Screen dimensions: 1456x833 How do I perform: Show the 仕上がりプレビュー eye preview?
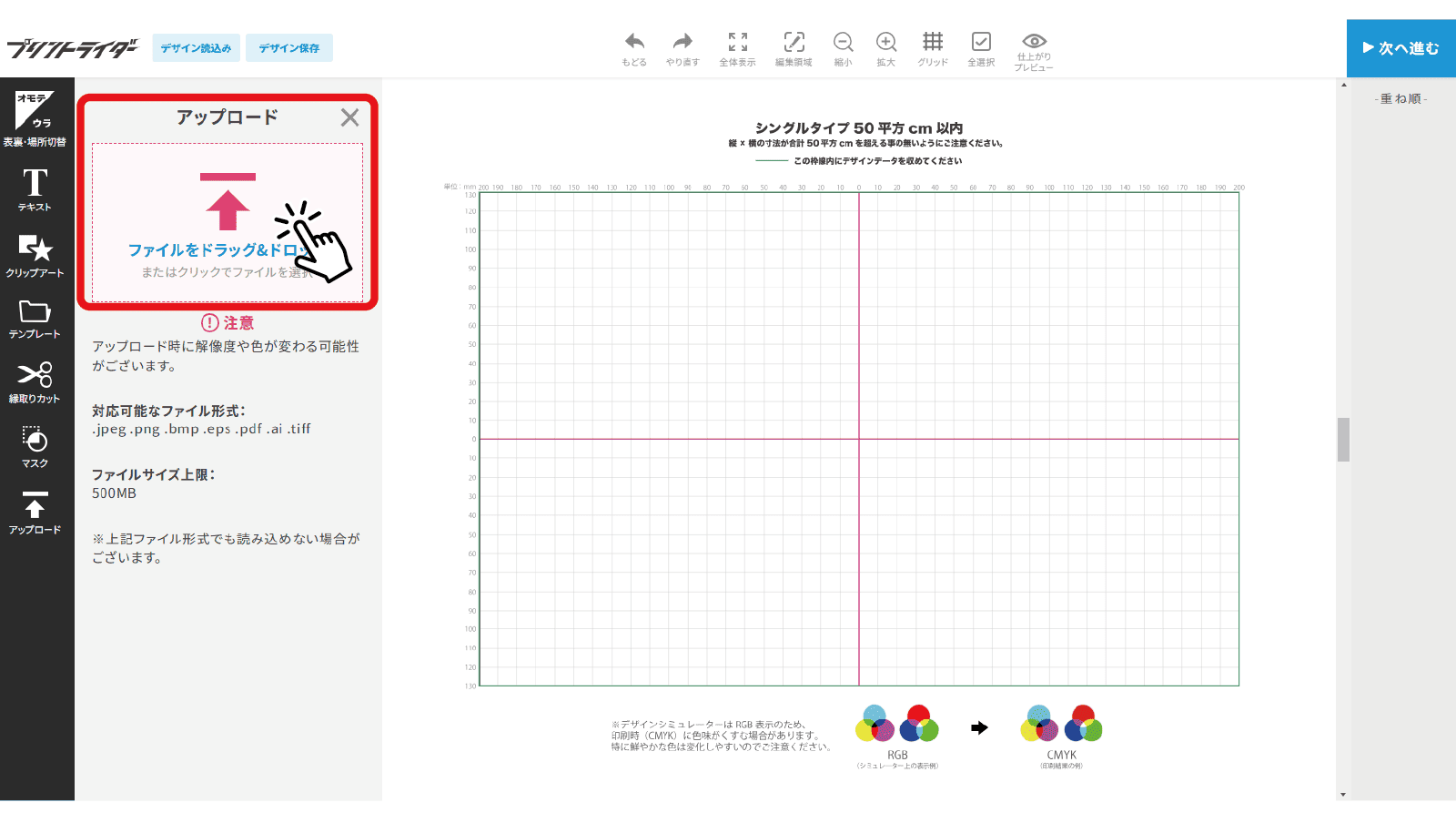(1034, 48)
